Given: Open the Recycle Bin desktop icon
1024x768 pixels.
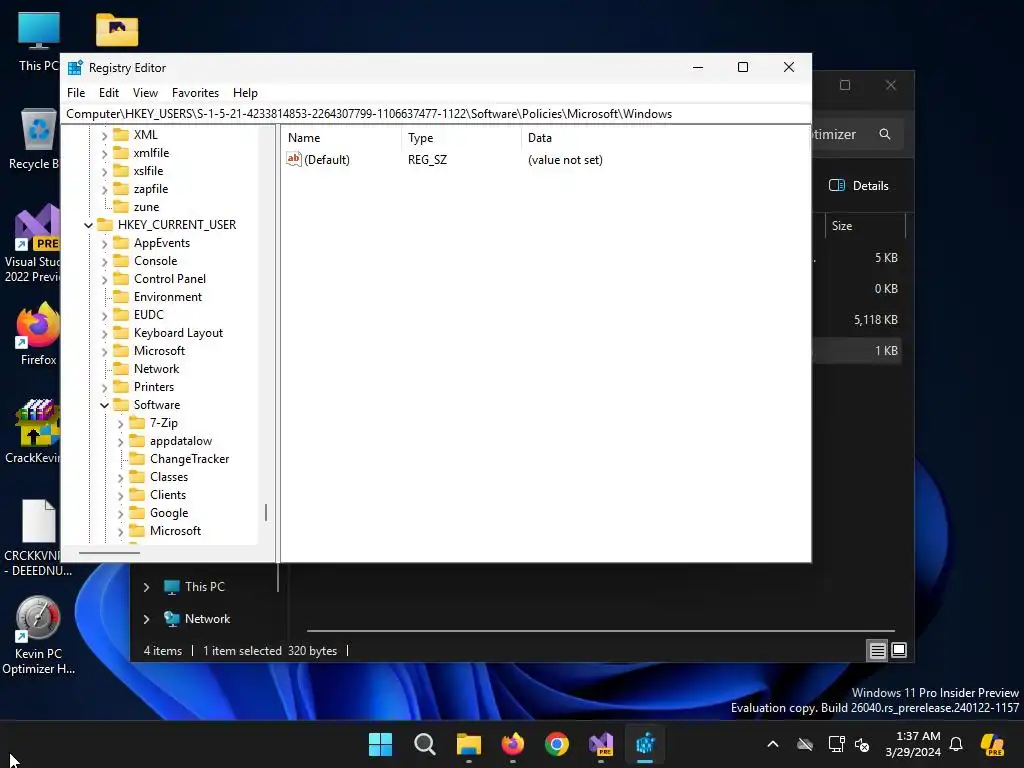Looking at the screenshot, I should (38, 139).
